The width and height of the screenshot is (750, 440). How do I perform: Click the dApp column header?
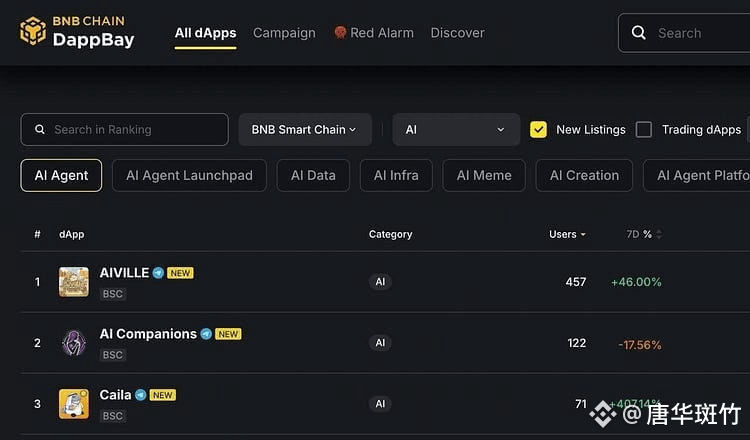click(72, 234)
